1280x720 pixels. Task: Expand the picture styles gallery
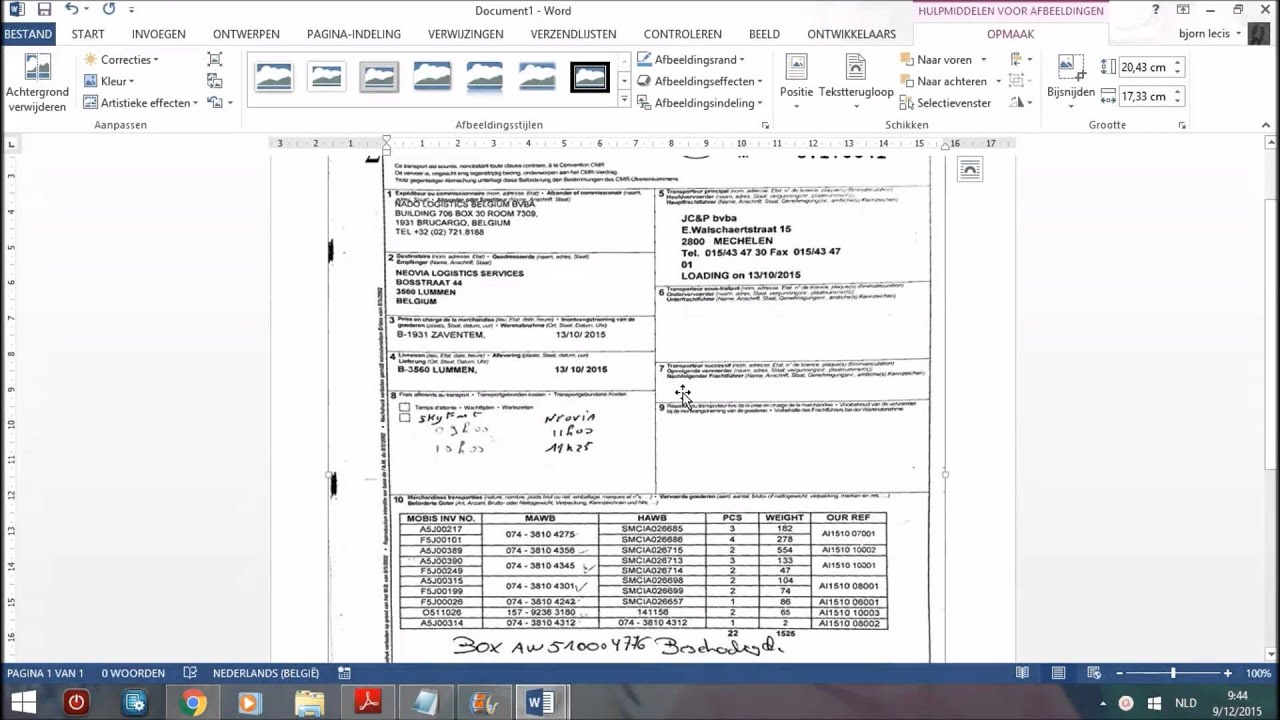(x=624, y=100)
